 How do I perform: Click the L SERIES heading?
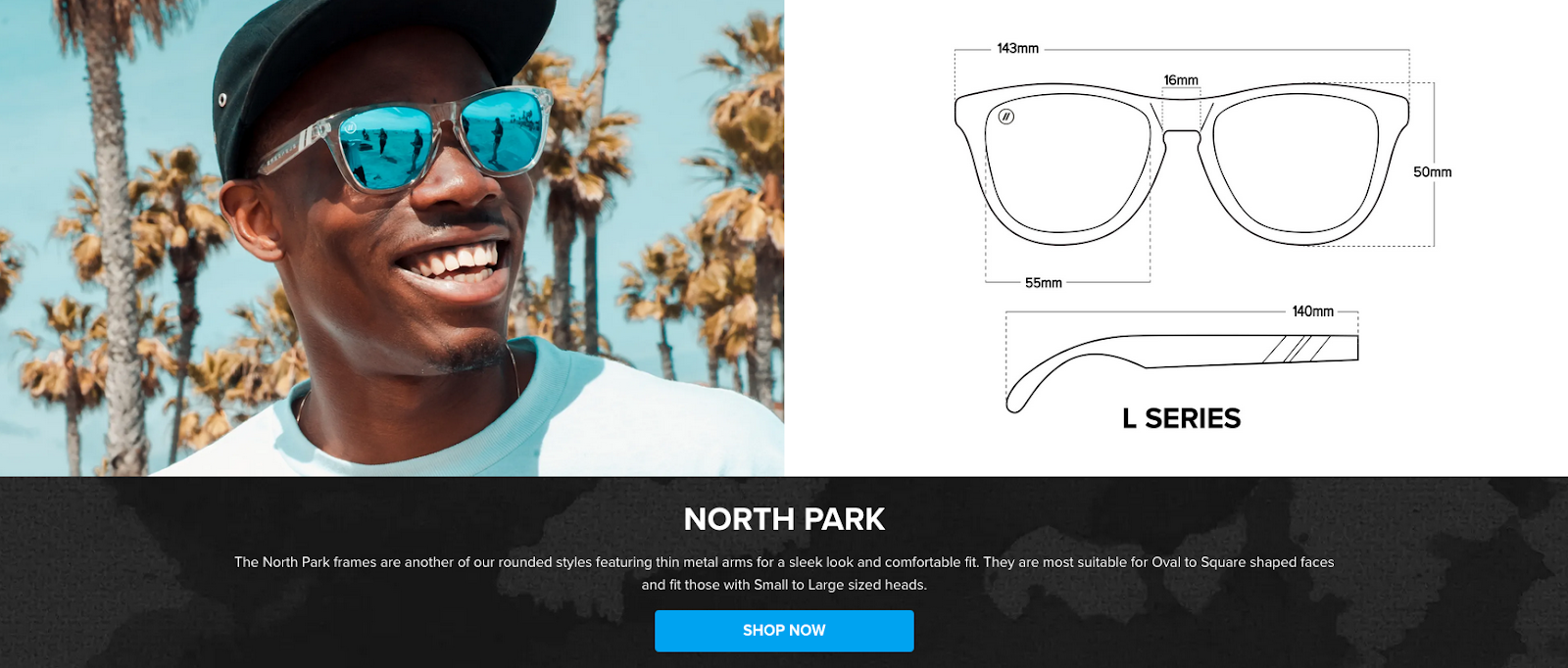(x=1181, y=418)
